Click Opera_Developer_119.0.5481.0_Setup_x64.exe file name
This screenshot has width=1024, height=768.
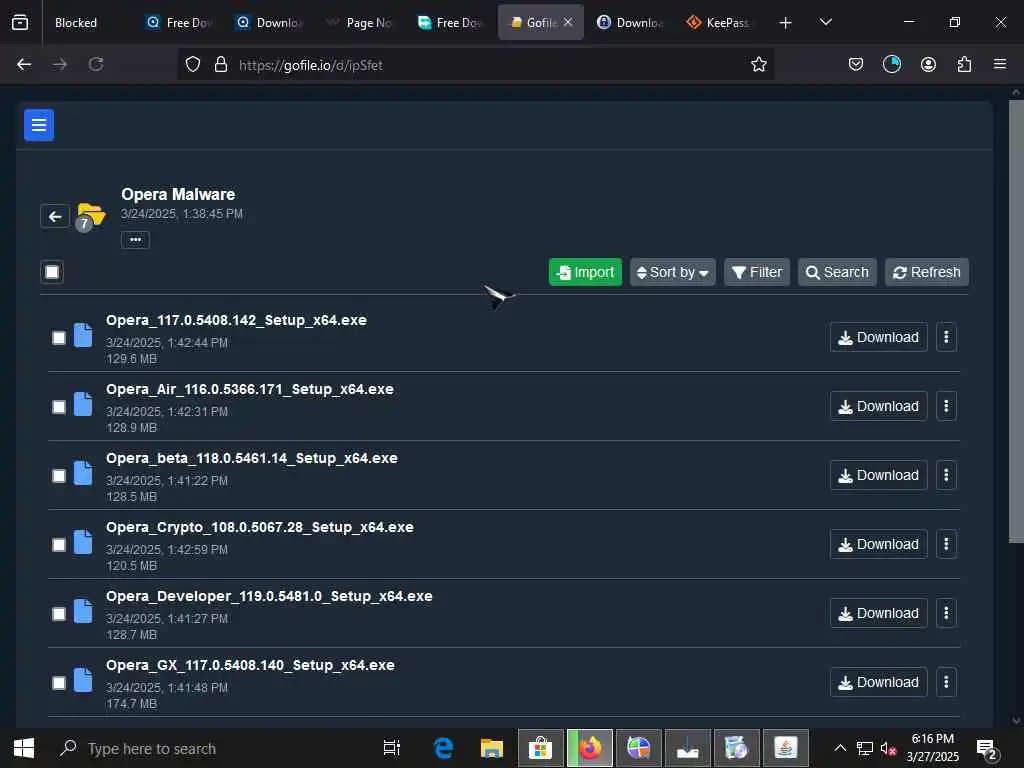[x=269, y=596]
